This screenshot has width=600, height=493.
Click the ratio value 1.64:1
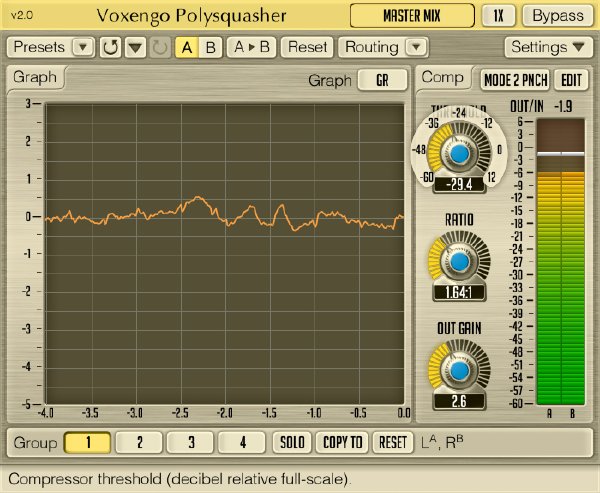459,293
